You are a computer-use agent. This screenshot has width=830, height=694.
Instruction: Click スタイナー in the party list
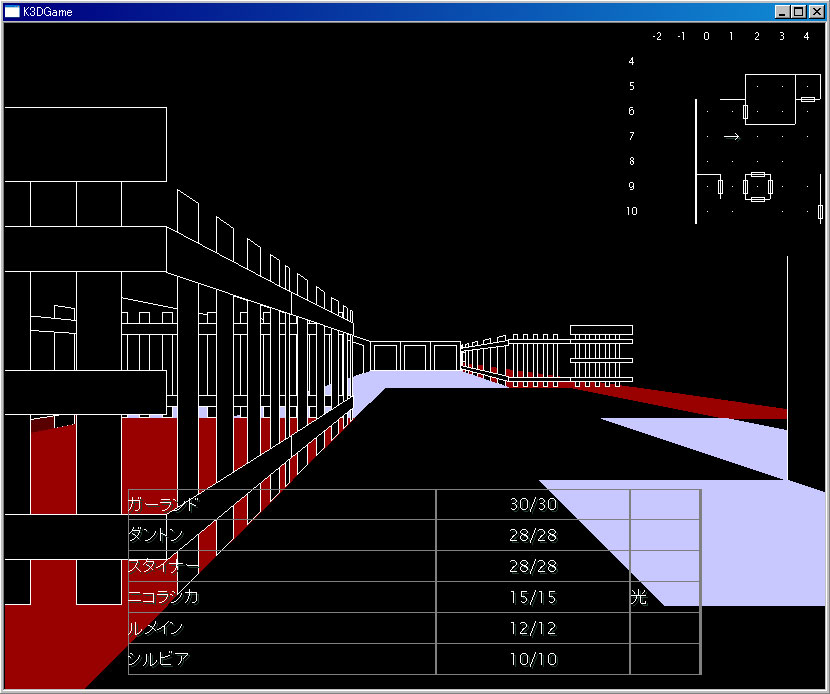point(164,566)
